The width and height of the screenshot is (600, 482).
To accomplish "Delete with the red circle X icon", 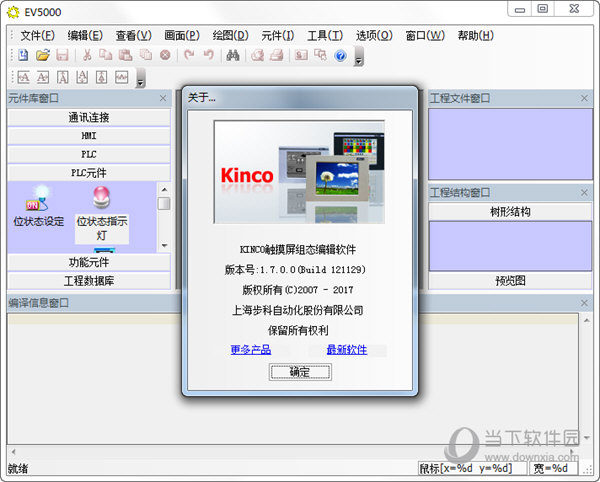I will click(x=165, y=55).
